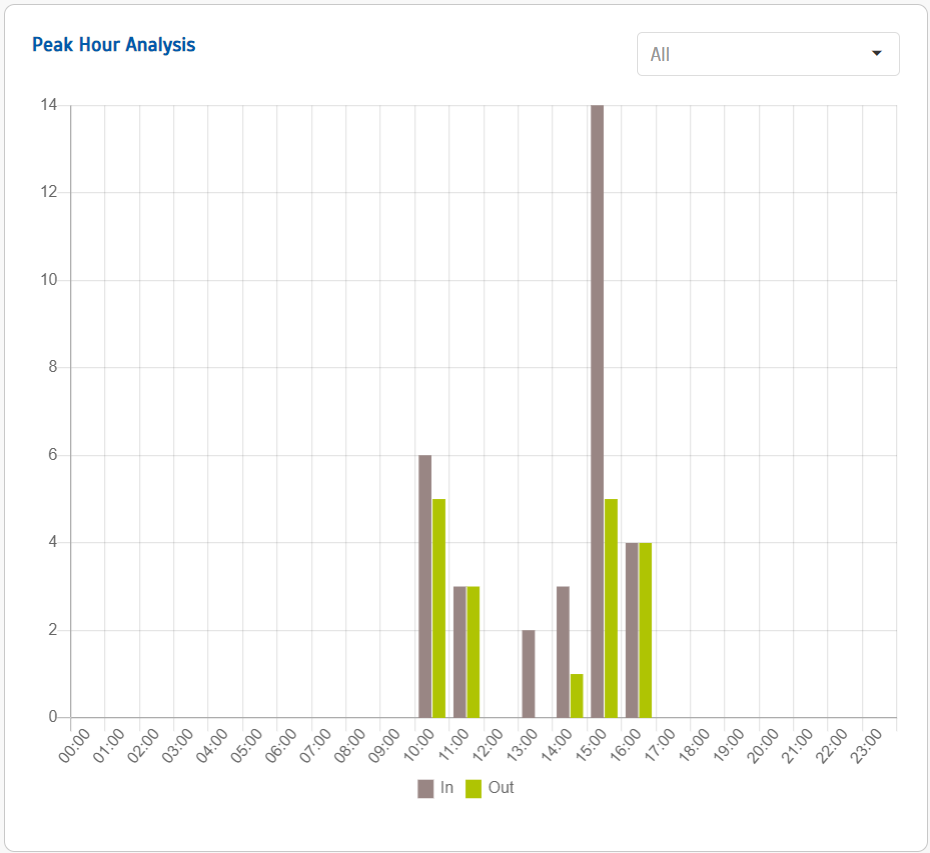Select the green 'Out' bar at 16:00

(x=645, y=630)
